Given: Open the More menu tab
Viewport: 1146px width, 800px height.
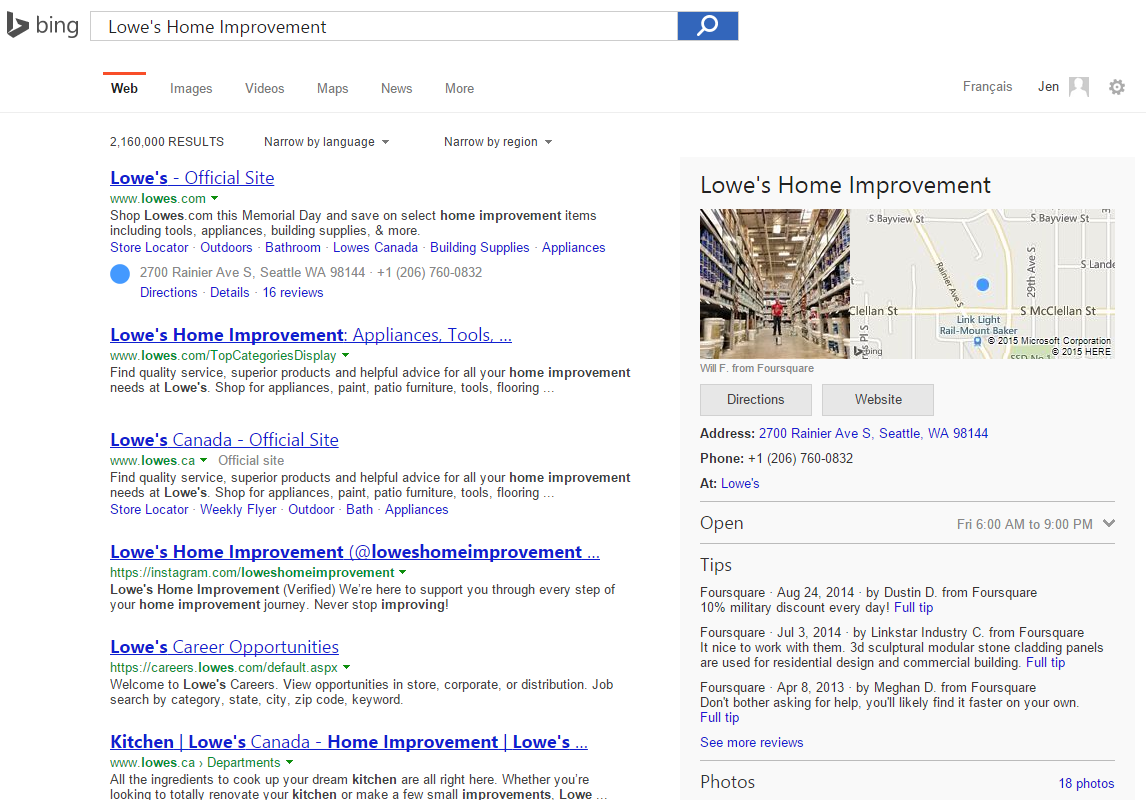Looking at the screenshot, I should coord(459,88).
